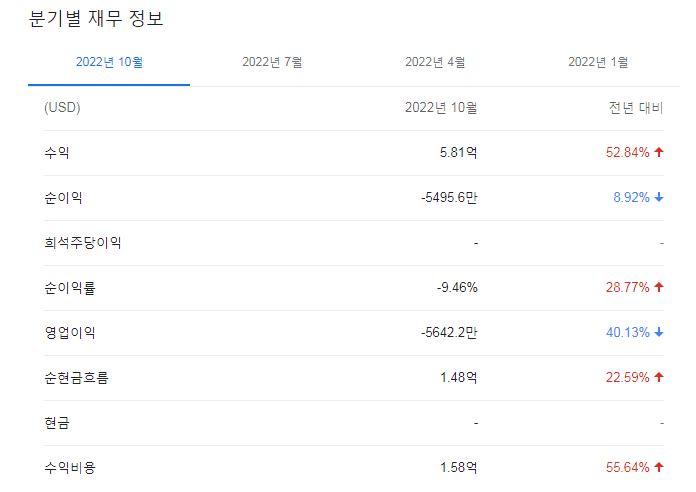Click the 28.77% year-over-year change
Image resolution: width=696 pixels, height=492 pixels.
click(628, 288)
